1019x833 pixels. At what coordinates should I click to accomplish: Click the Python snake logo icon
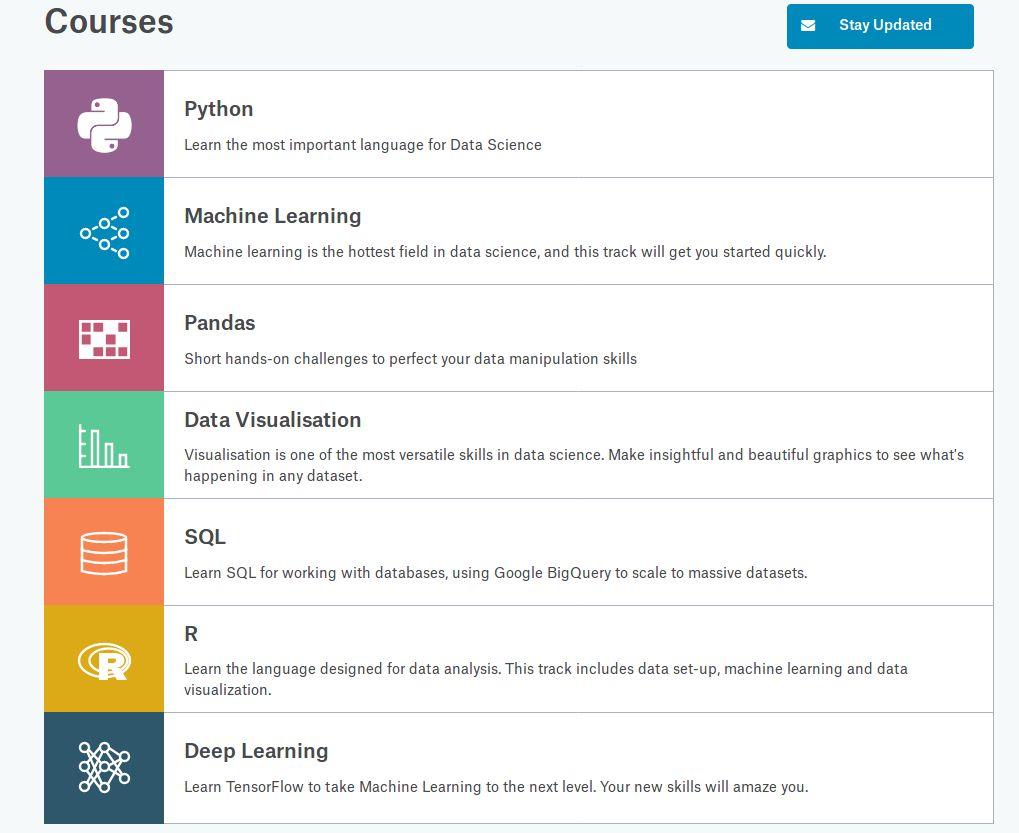pyautogui.click(x=104, y=125)
